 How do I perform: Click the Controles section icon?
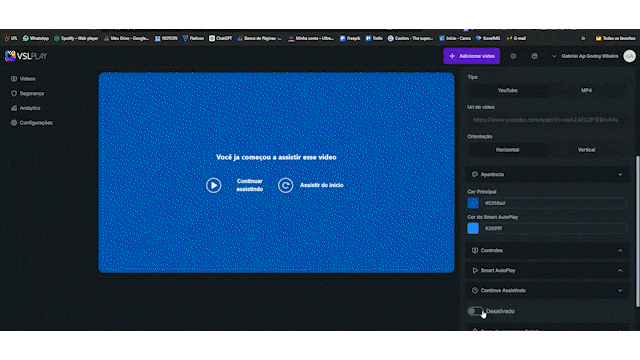(475, 250)
